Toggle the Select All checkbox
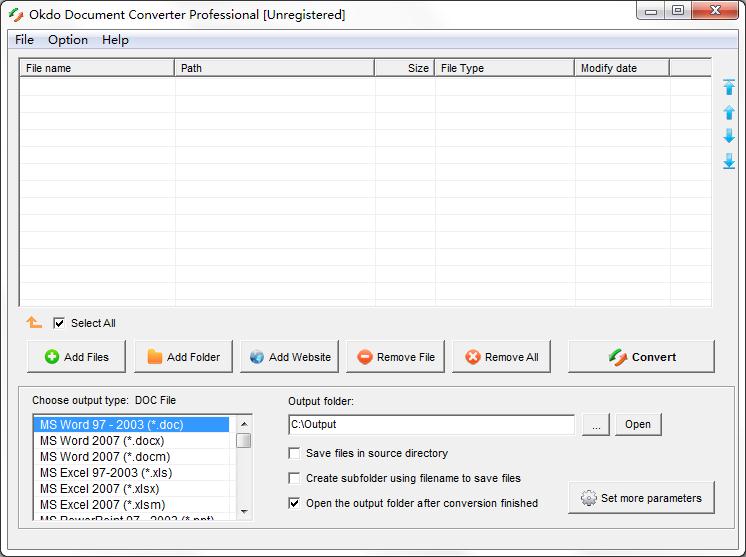Image resolution: width=746 pixels, height=557 pixels. click(59, 323)
